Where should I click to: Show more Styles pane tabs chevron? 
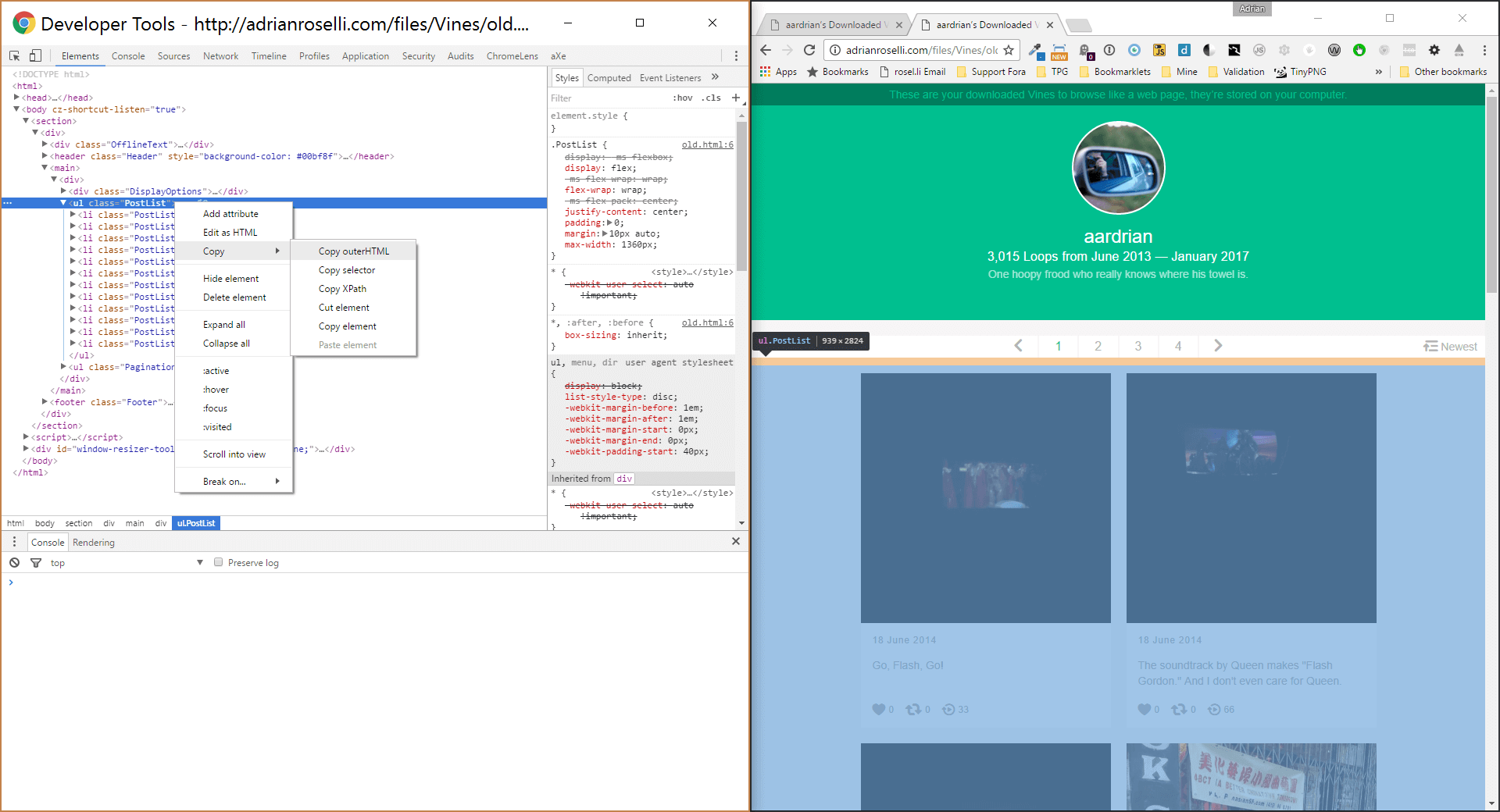(x=715, y=77)
